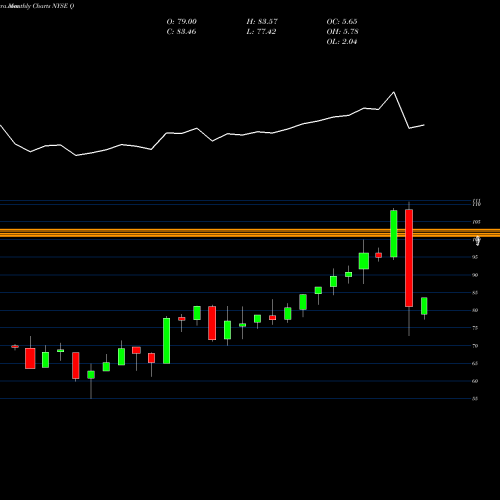Screen dimensions: 500x500
Task: Click the 90 price axis label
Action: (475, 275)
